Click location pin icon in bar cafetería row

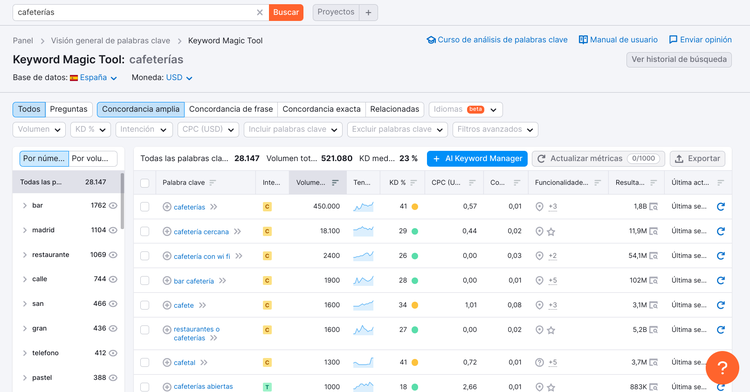[x=539, y=281]
